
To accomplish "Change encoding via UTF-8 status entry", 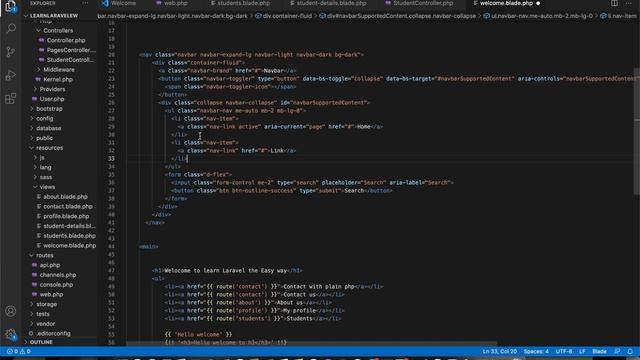I will pyautogui.click(x=564, y=351).
